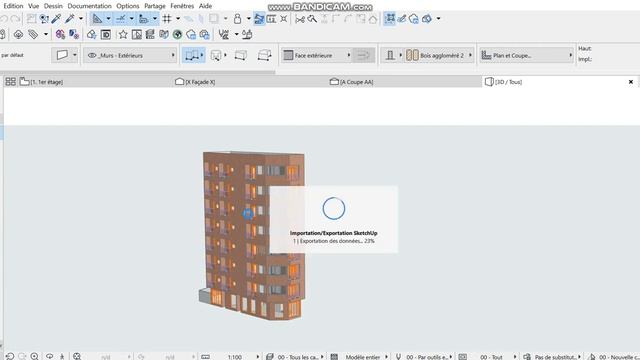Viewport: 640px width, 360px height.
Task: Open the wall tool settings dropdown
Action: coord(64,55)
